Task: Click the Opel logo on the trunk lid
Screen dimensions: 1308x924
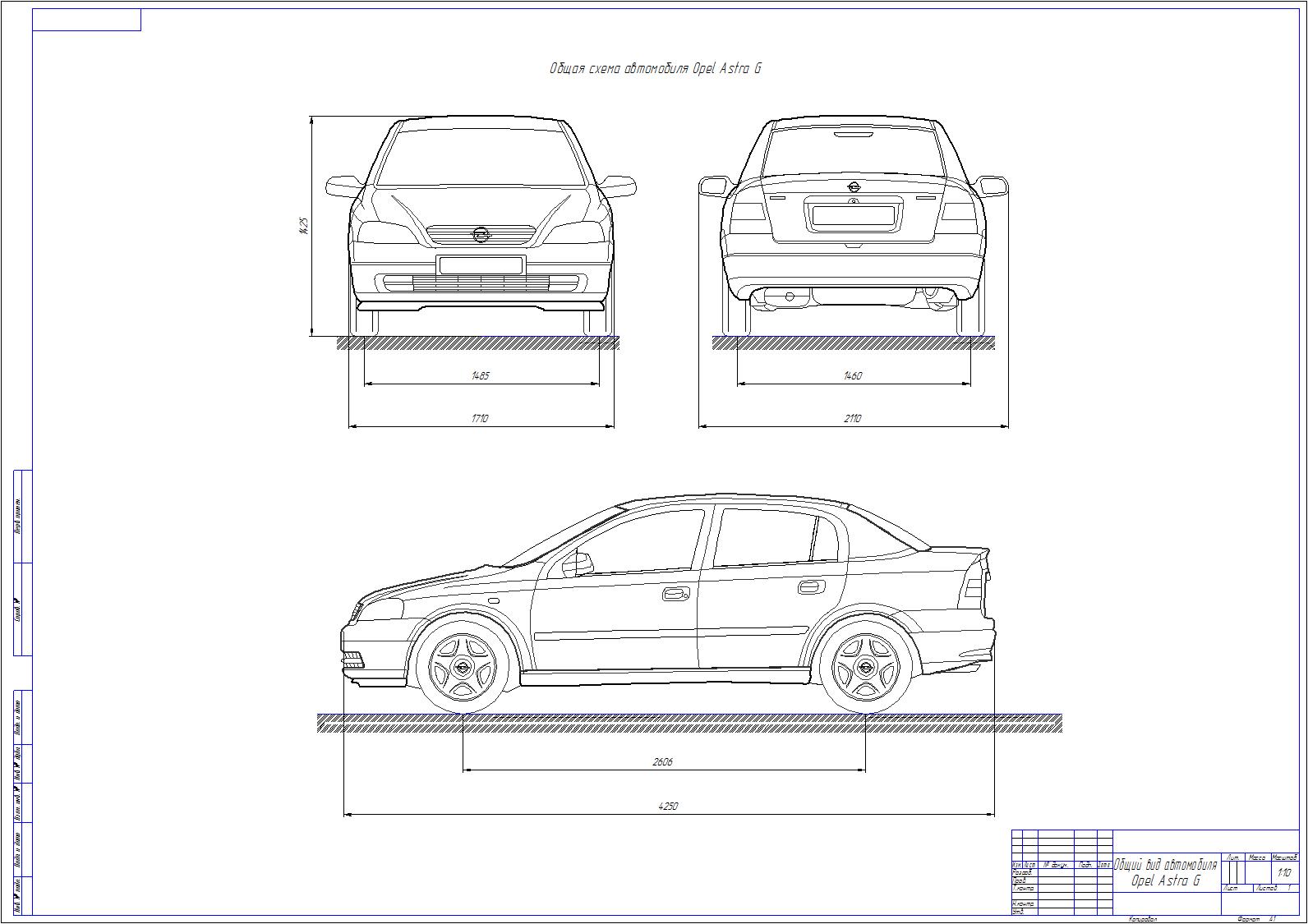Action: tap(853, 188)
